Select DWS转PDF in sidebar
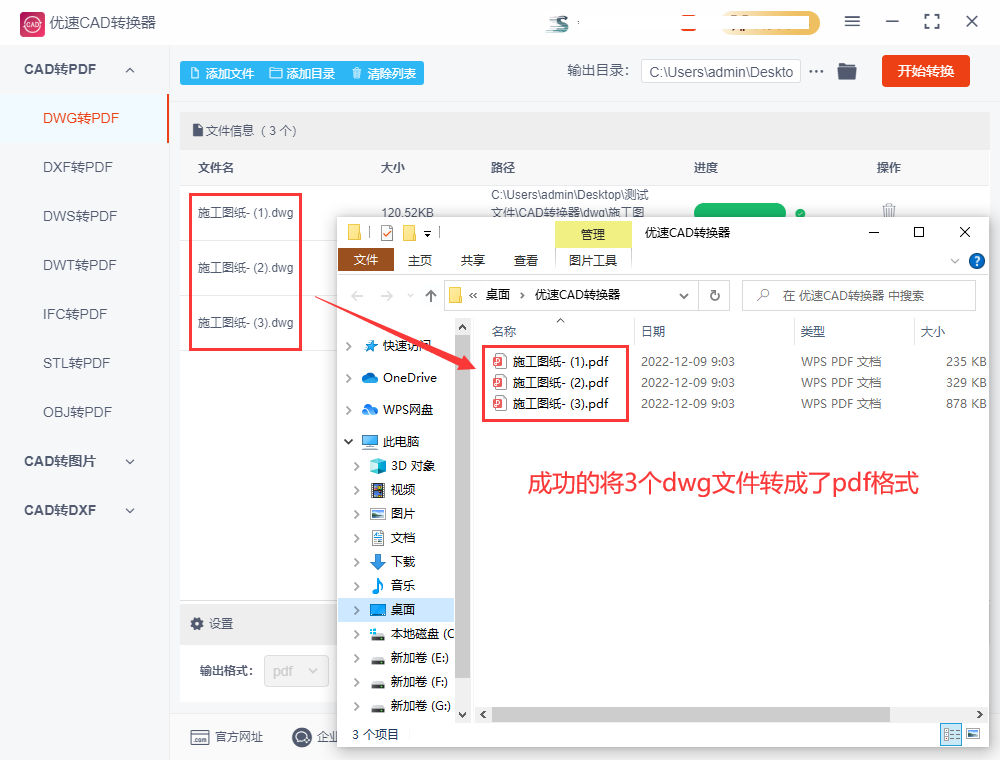 tap(80, 216)
